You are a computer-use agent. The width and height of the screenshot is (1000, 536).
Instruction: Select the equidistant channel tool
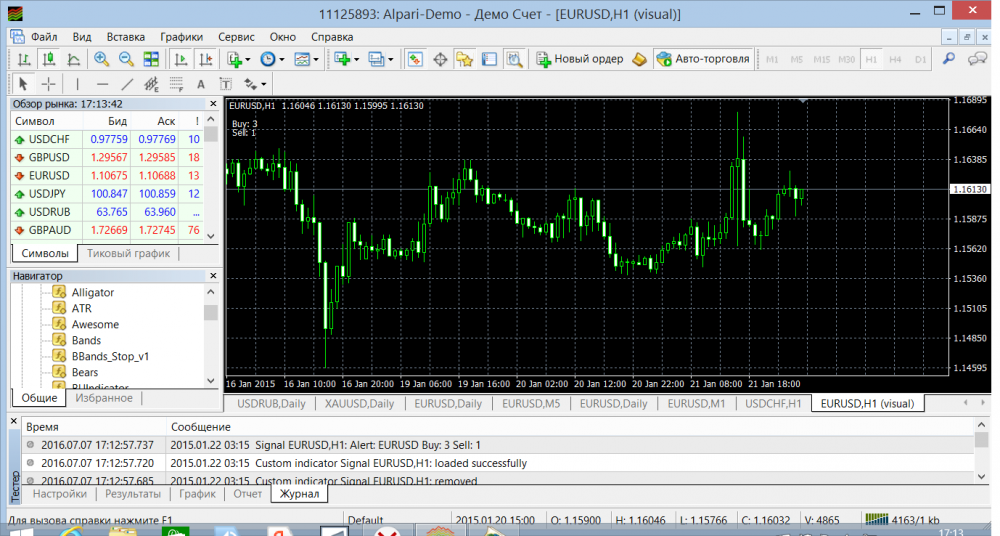click(151, 84)
